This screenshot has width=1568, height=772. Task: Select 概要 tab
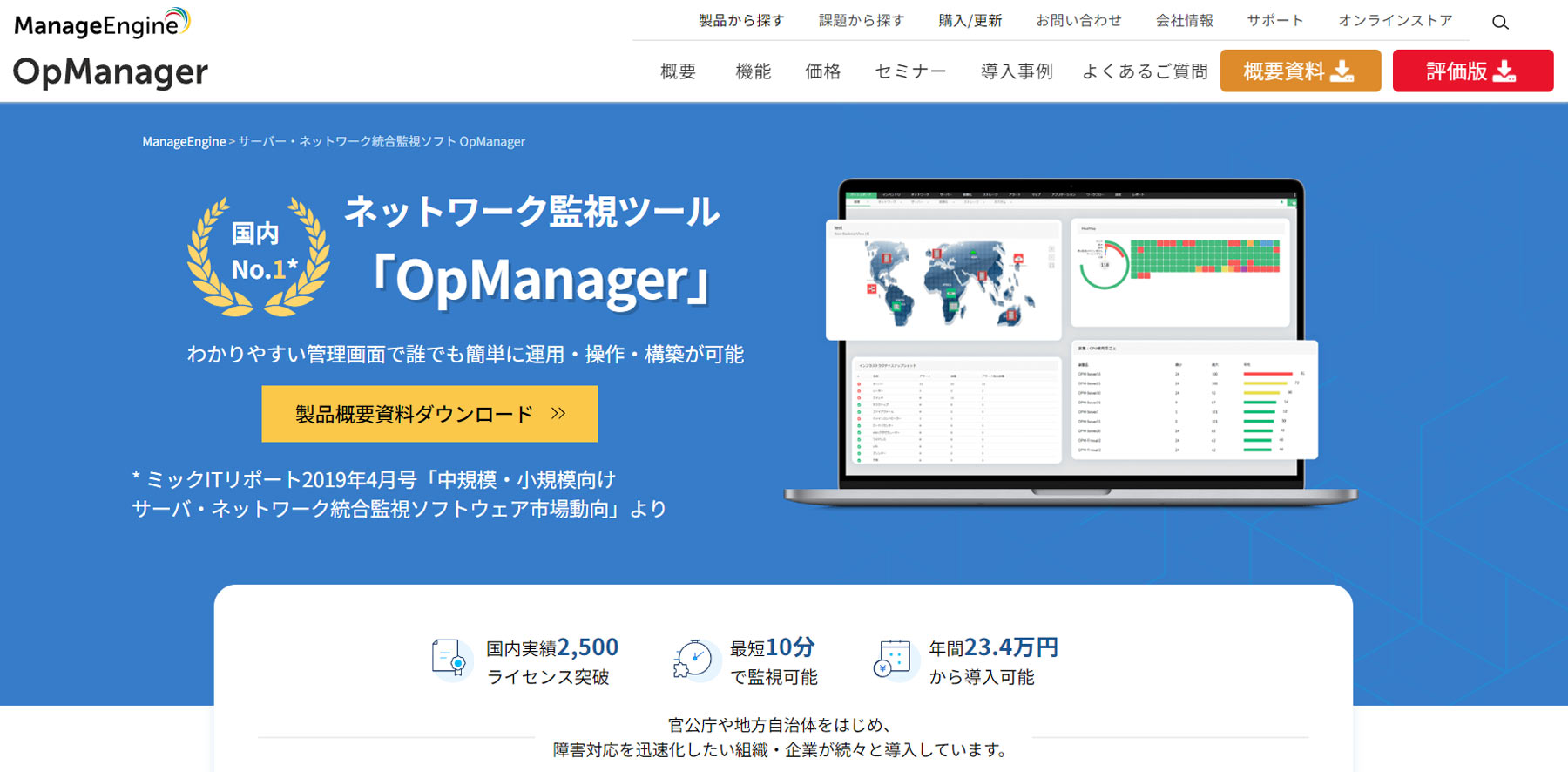[x=678, y=71]
